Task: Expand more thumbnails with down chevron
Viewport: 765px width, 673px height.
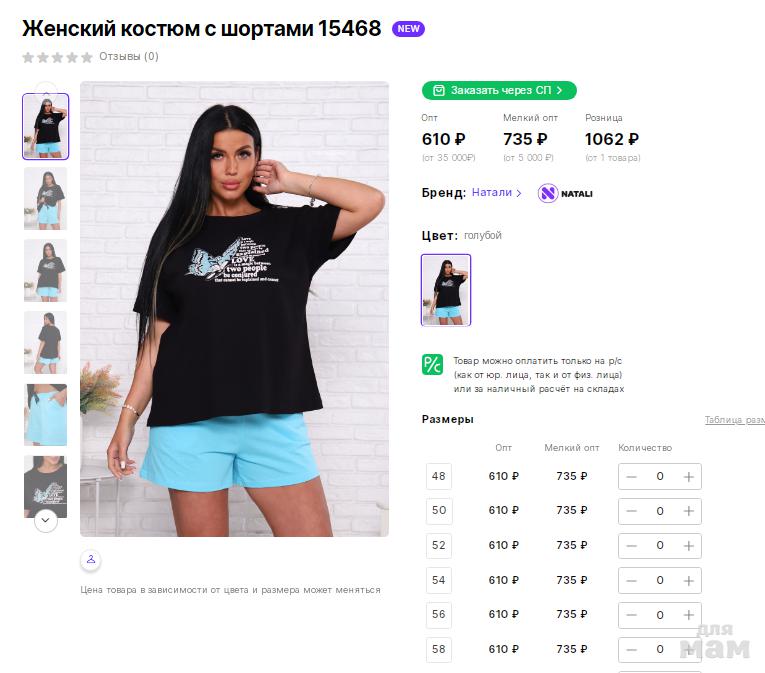Action: click(45, 520)
